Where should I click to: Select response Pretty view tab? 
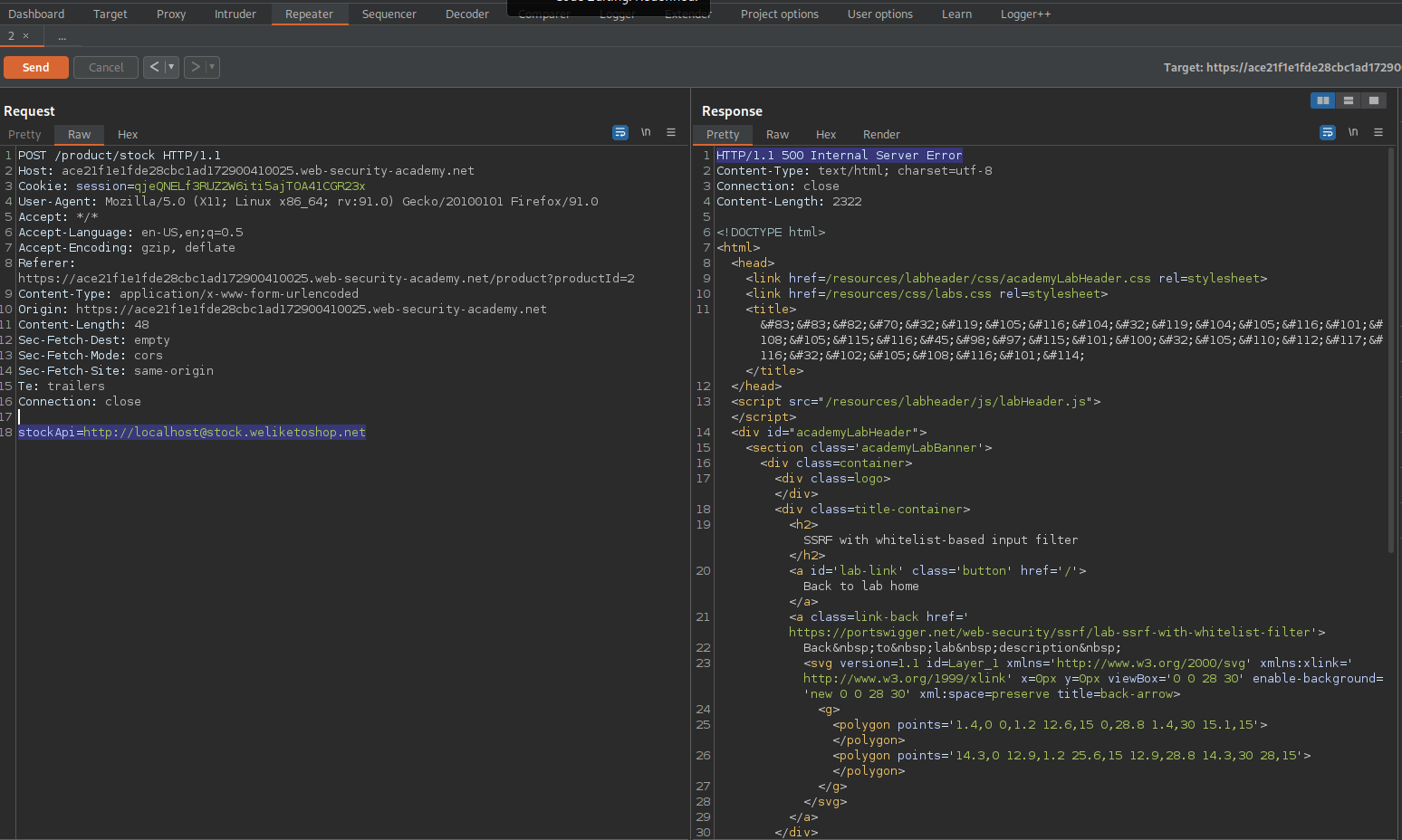(723, 134)
